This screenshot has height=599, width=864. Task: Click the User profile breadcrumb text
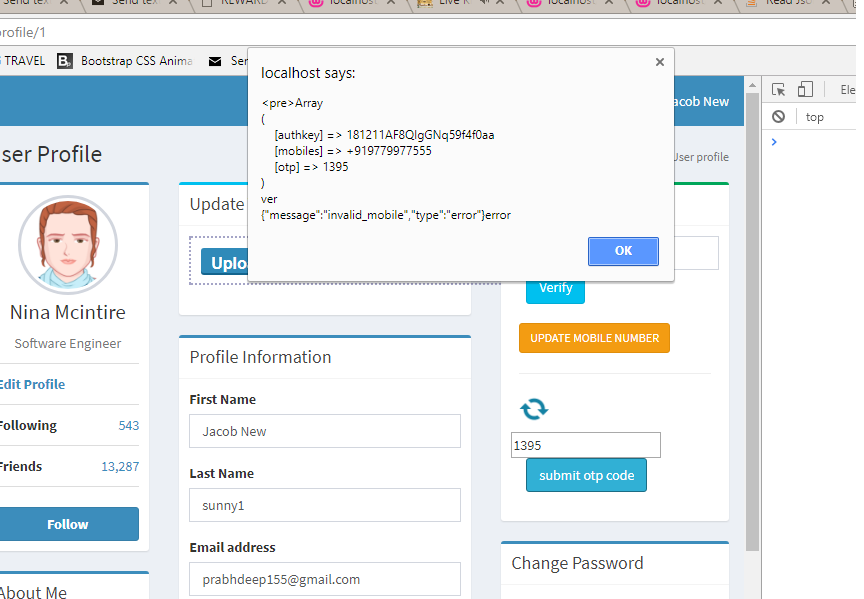(x=701, y=157)
